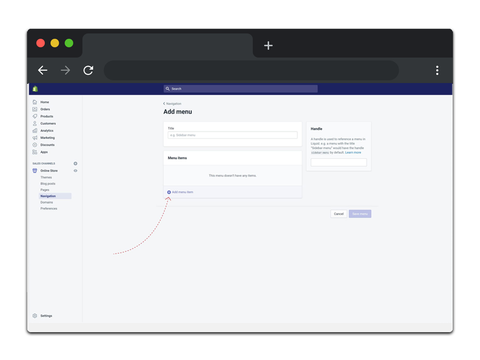The image size is (480, 360).
Task: Open Customers in the sidebar
Action: coord(48,123)
